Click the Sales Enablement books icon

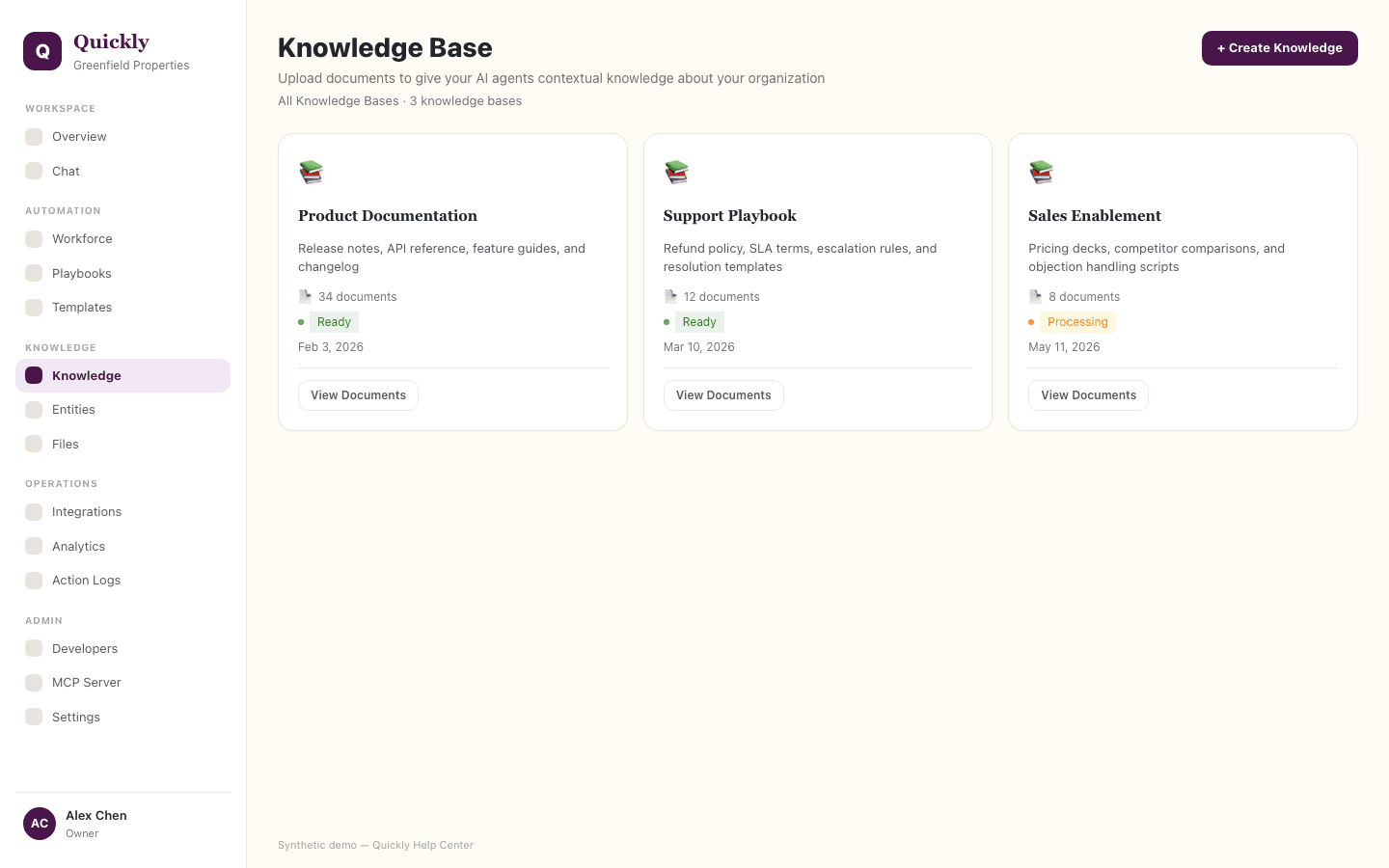pos(1041,172)
